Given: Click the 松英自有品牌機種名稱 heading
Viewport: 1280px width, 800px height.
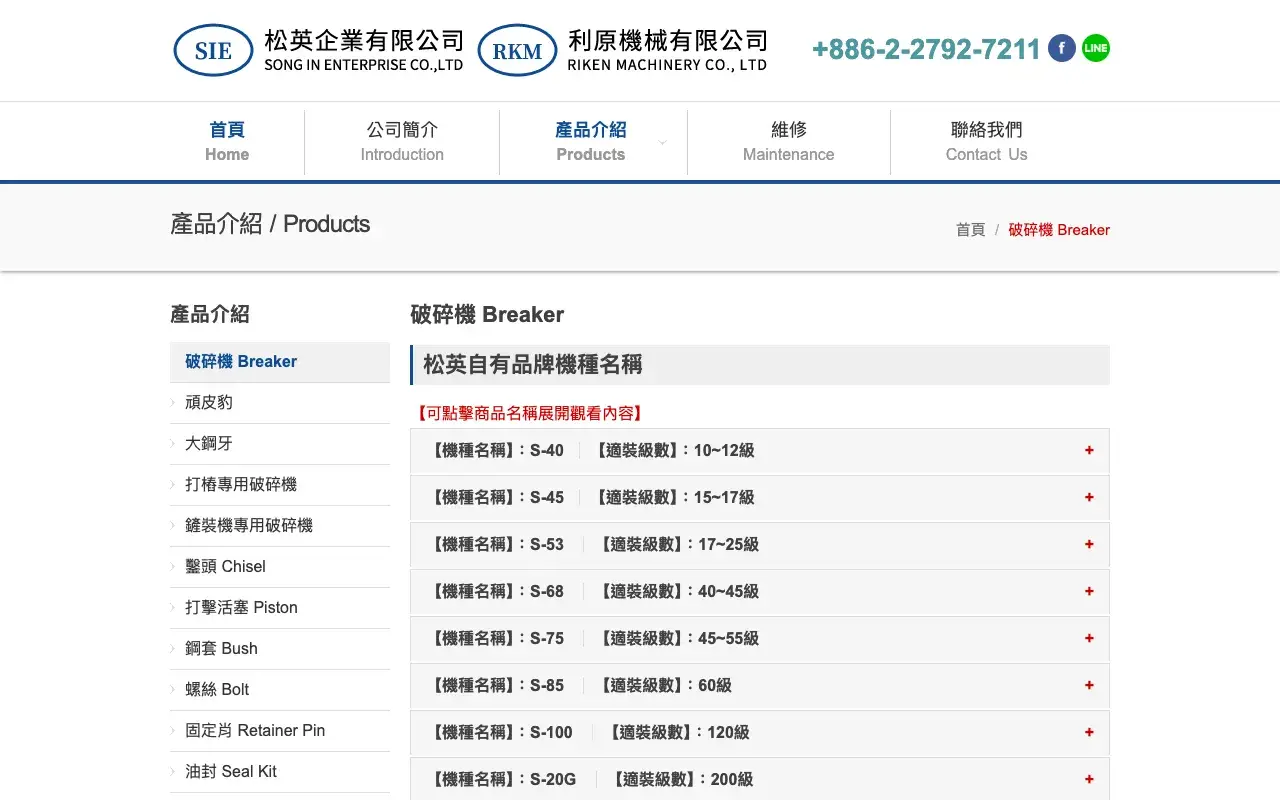Looking at the screenshot, I should point(532,365).
